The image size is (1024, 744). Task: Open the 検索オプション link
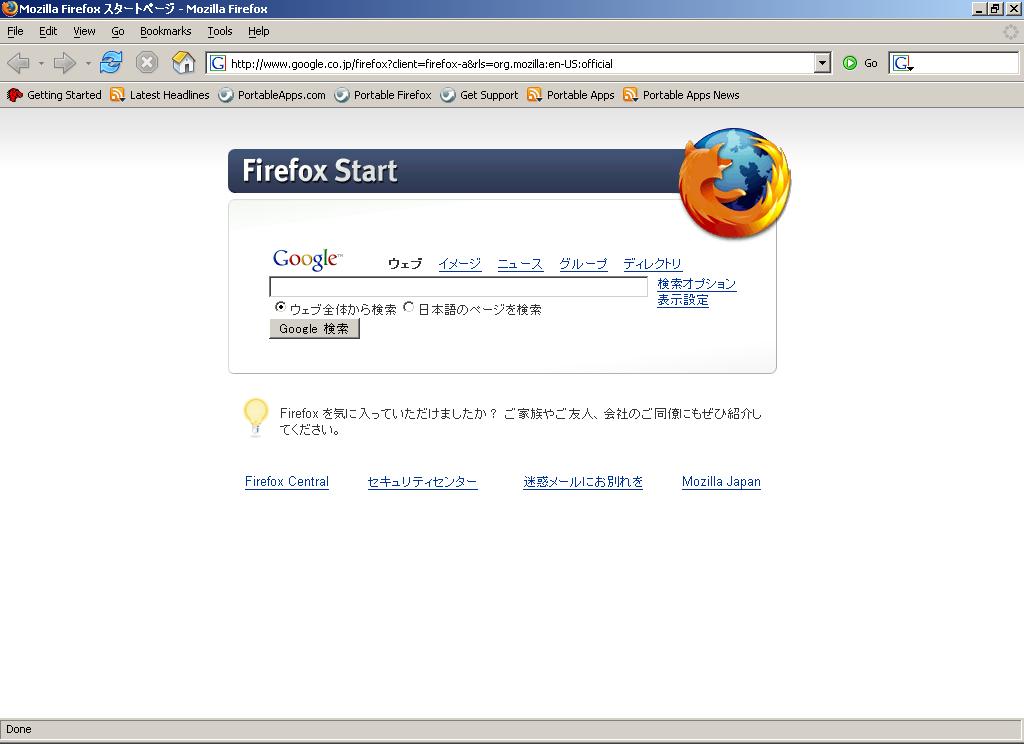pos(697,283)
